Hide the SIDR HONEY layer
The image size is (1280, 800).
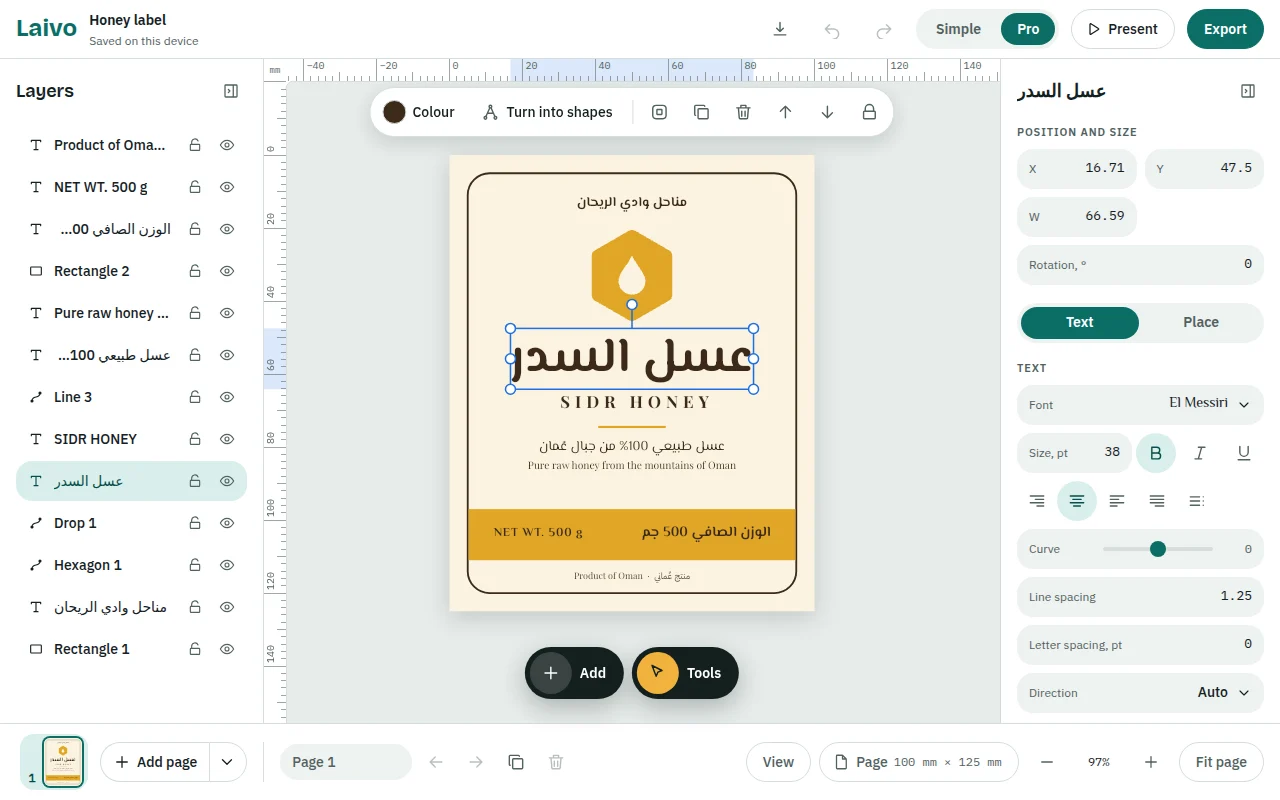pos(227,439)
